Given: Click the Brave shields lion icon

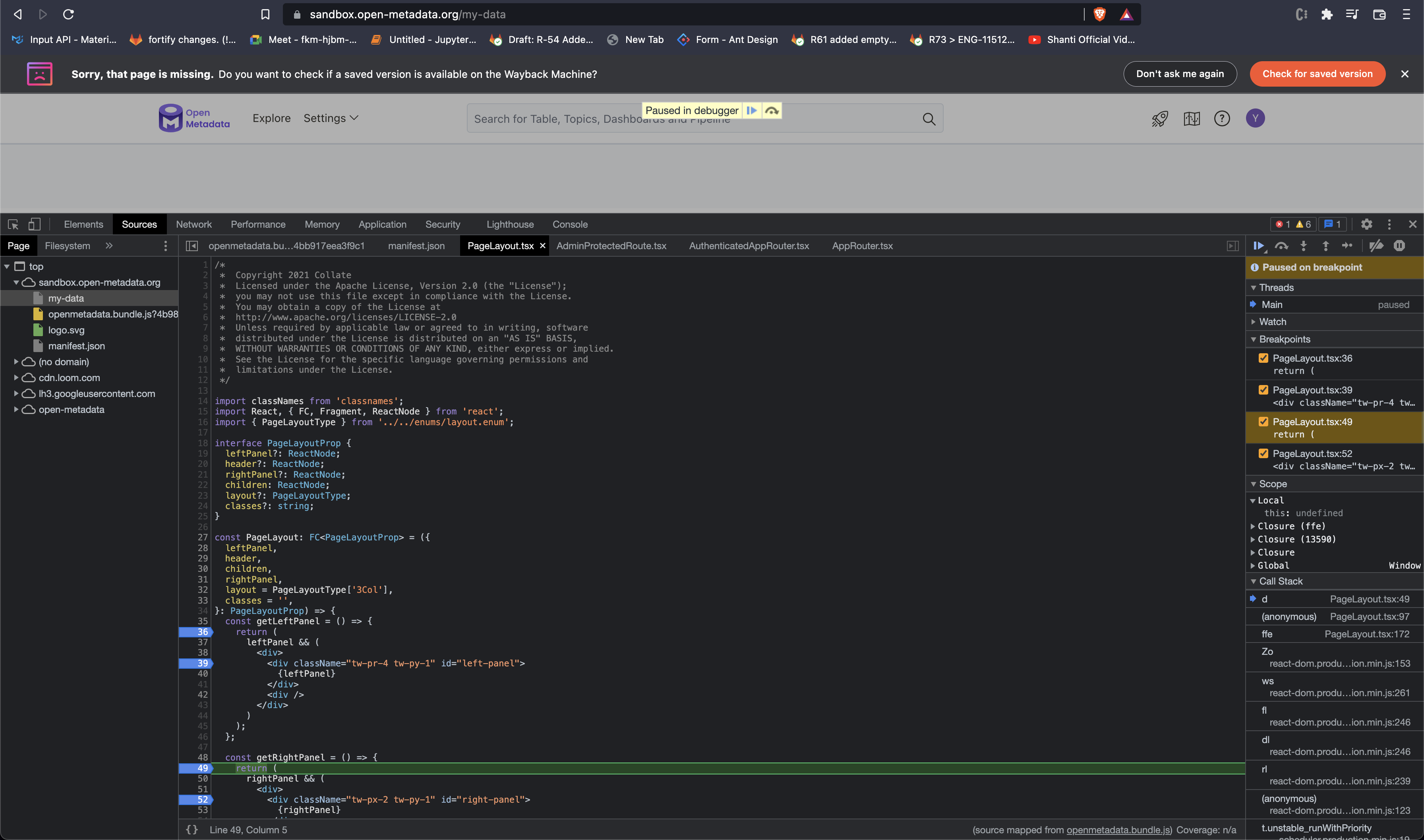Looking at the screenshot, I should click(1099, 14).
